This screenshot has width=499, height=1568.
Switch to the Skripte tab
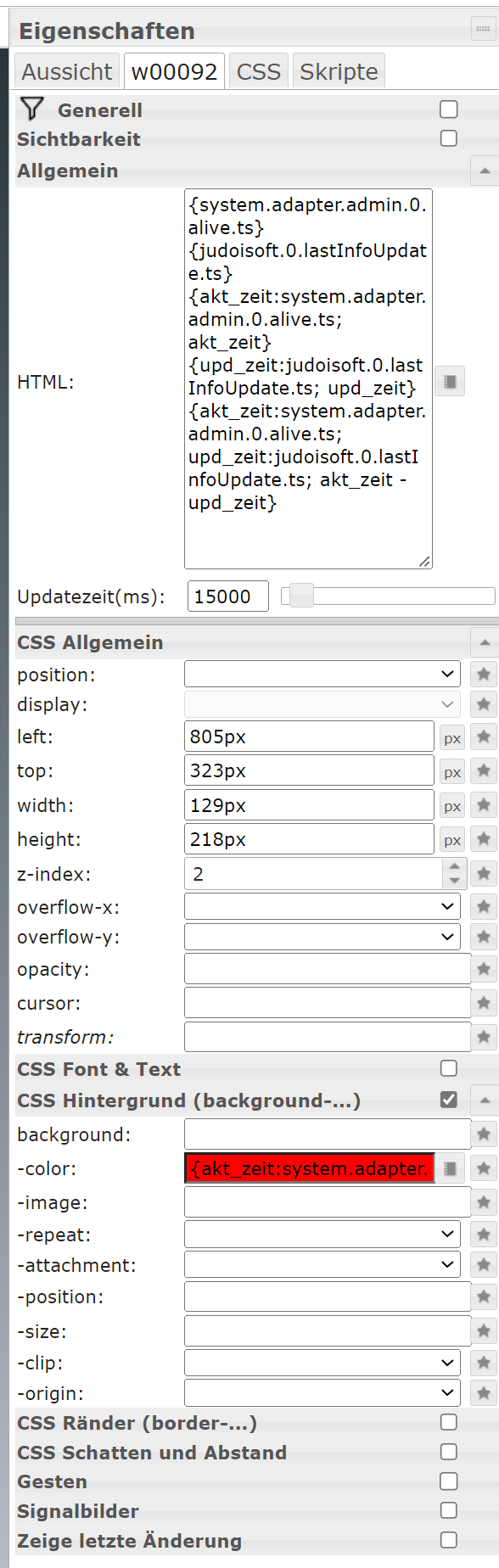pos(339,71)
